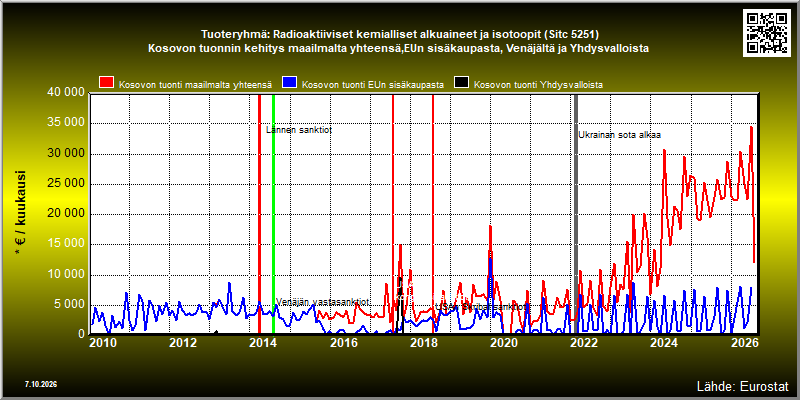800x400 pixels.
Task: Click the x-axis year 2012
Action: (x=183, y=342)
